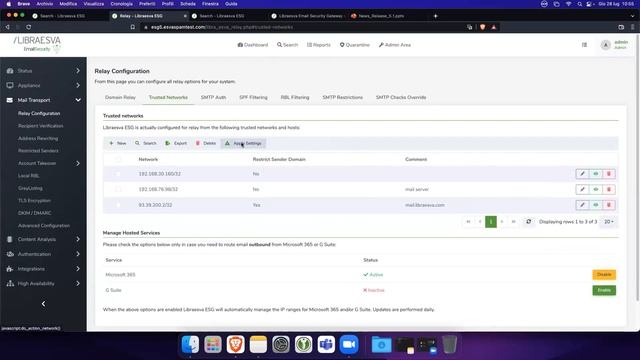
Task: Collapse the Mail Transport section
Action: (43, 100)
